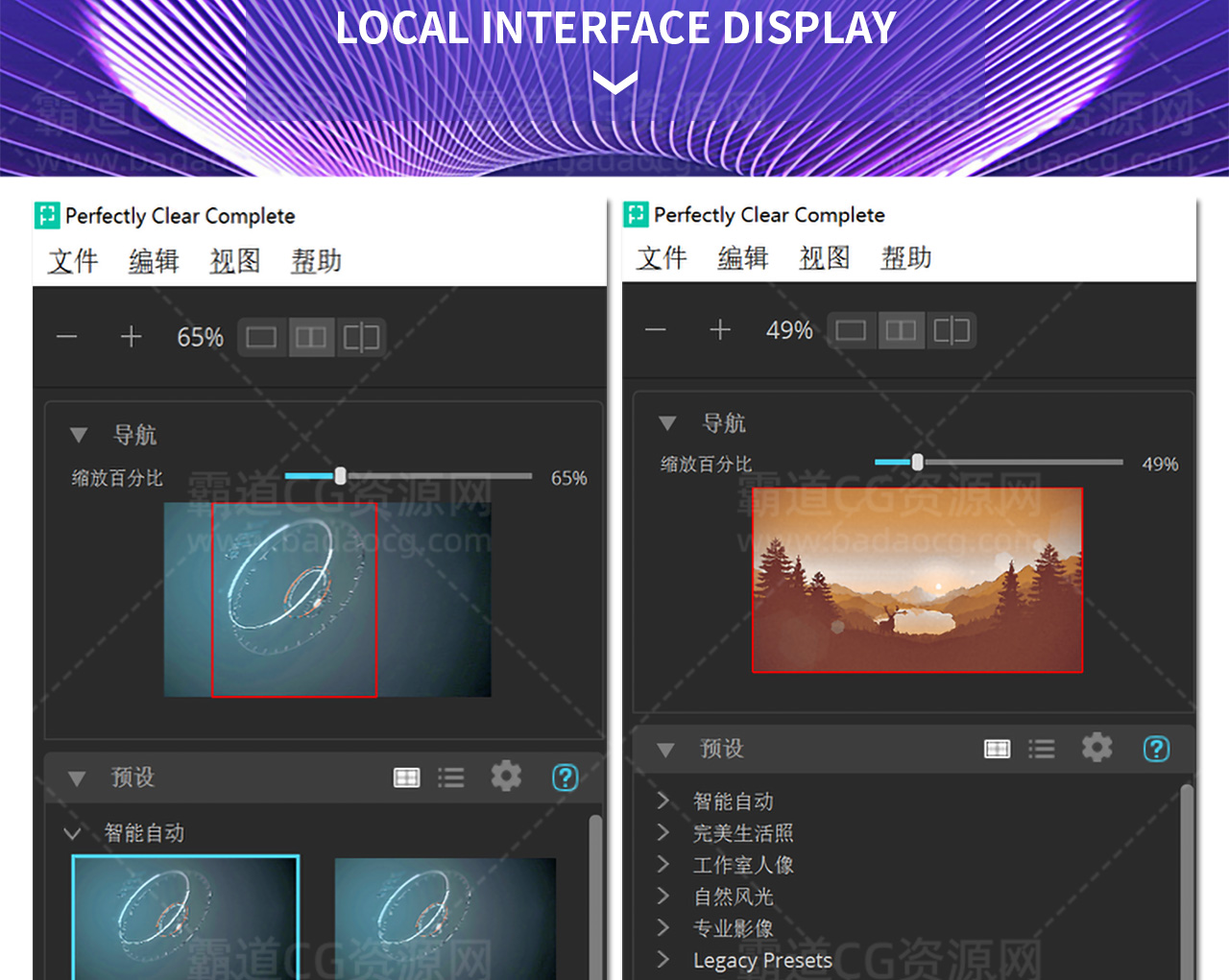This screenshot has width=1229, height=980.
Task: Select split compare view in 49% window
Action: 951,330
